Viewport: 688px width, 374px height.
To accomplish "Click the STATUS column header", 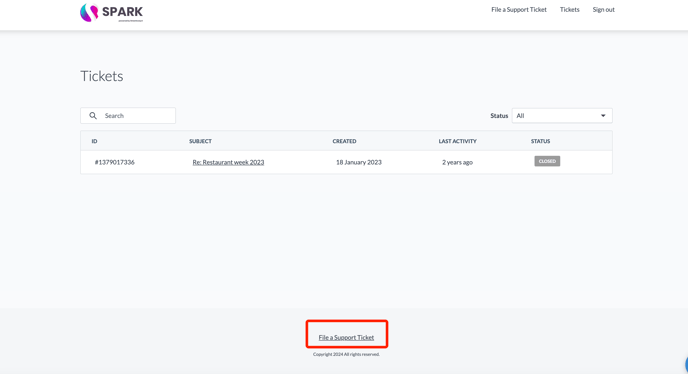I will (x=540, y=141).
